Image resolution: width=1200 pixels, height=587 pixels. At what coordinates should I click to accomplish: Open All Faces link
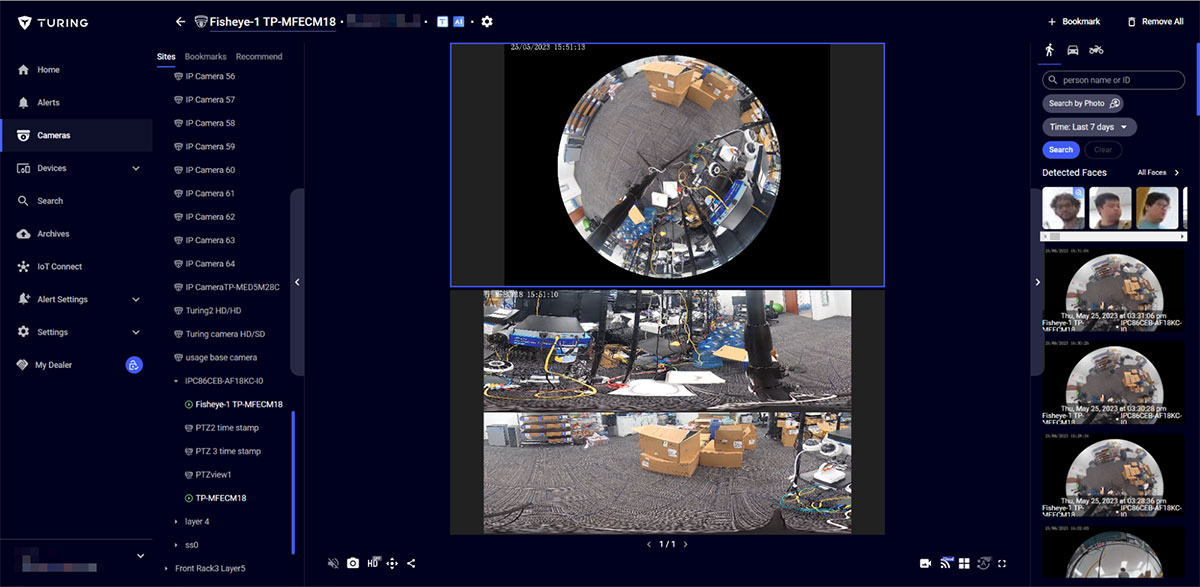point(1159,173)
